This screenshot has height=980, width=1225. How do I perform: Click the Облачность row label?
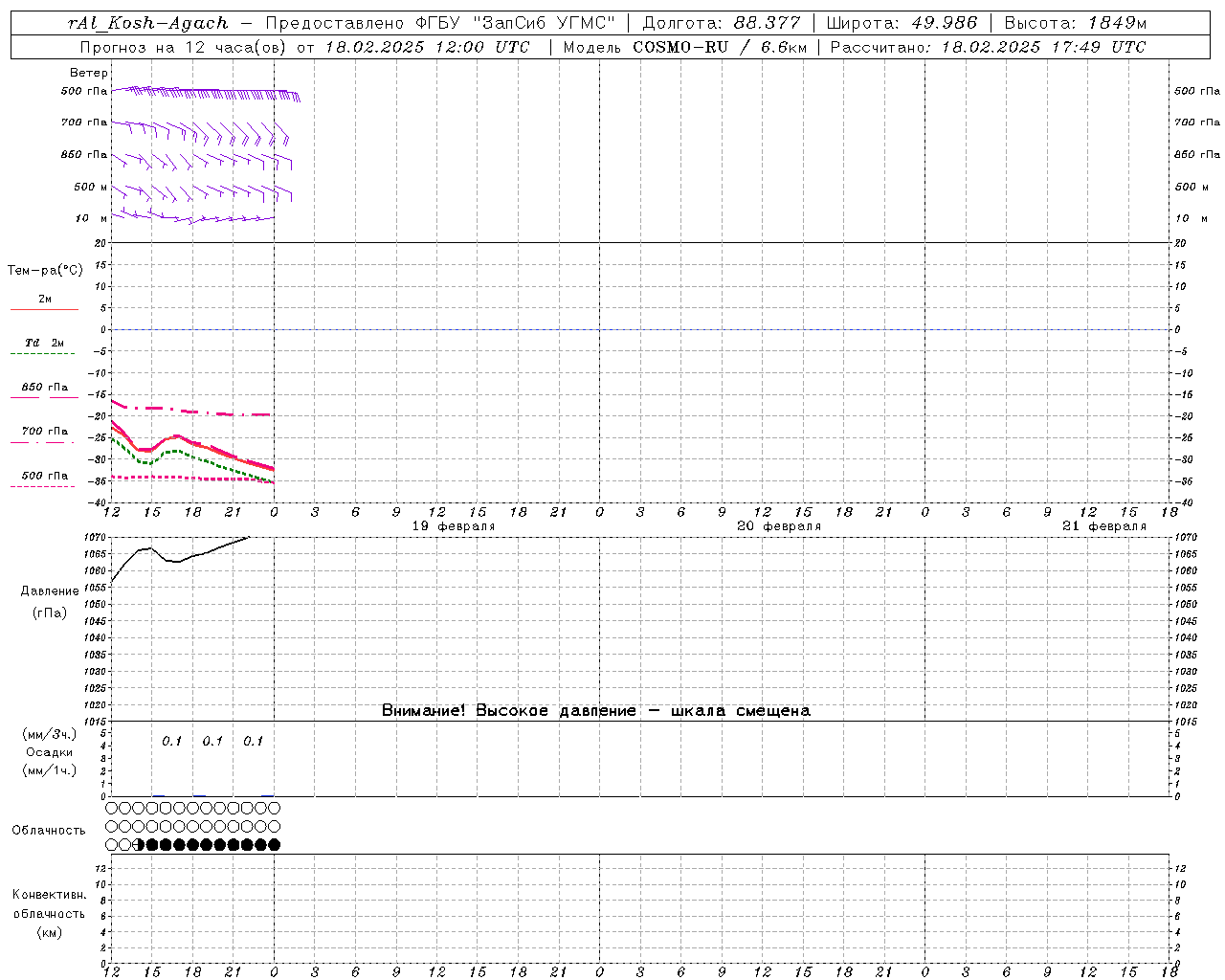49,831
